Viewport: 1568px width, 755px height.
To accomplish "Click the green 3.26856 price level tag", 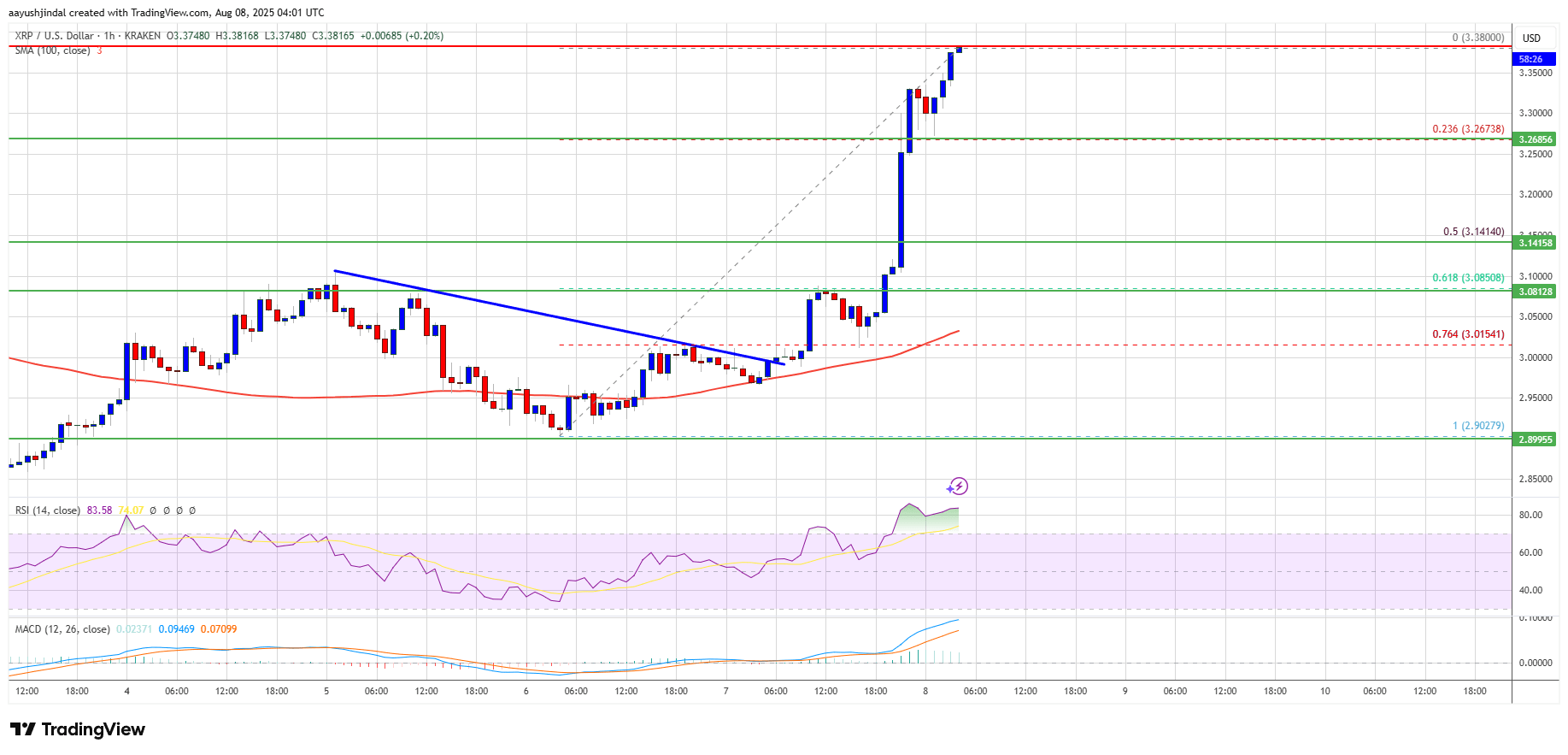I will pos(1535,139).
